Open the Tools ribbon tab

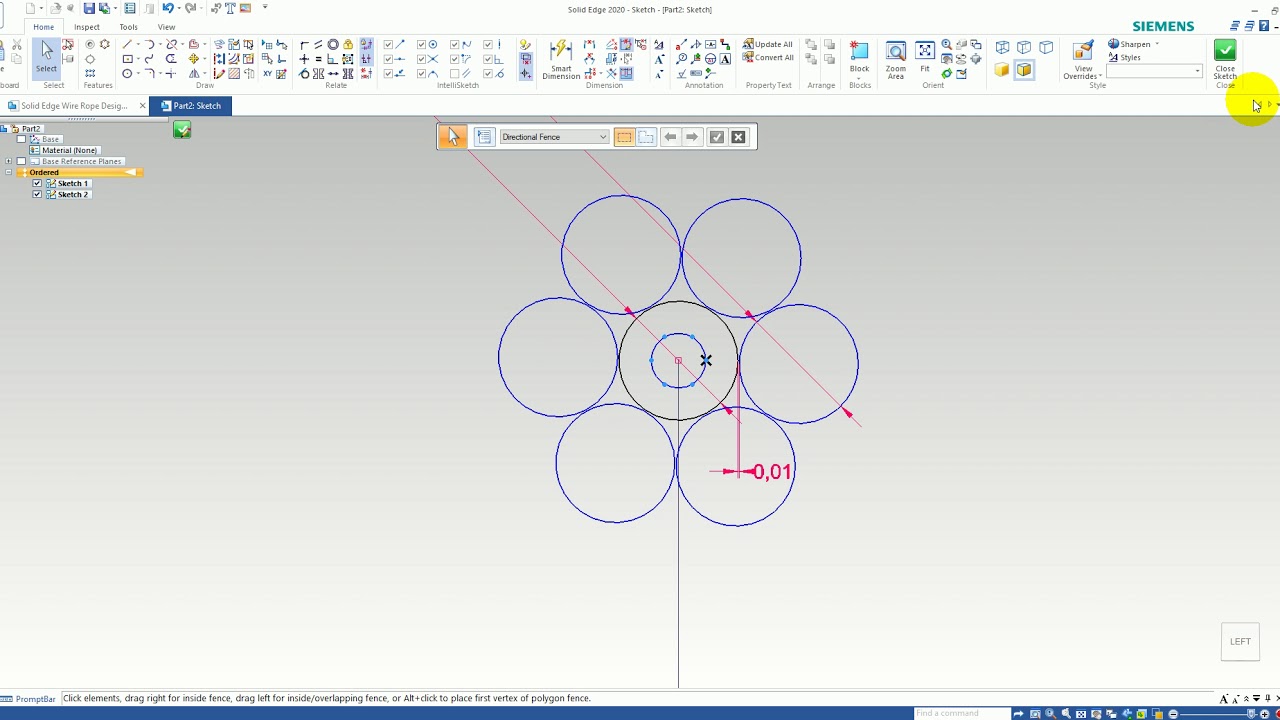point(129,27)
